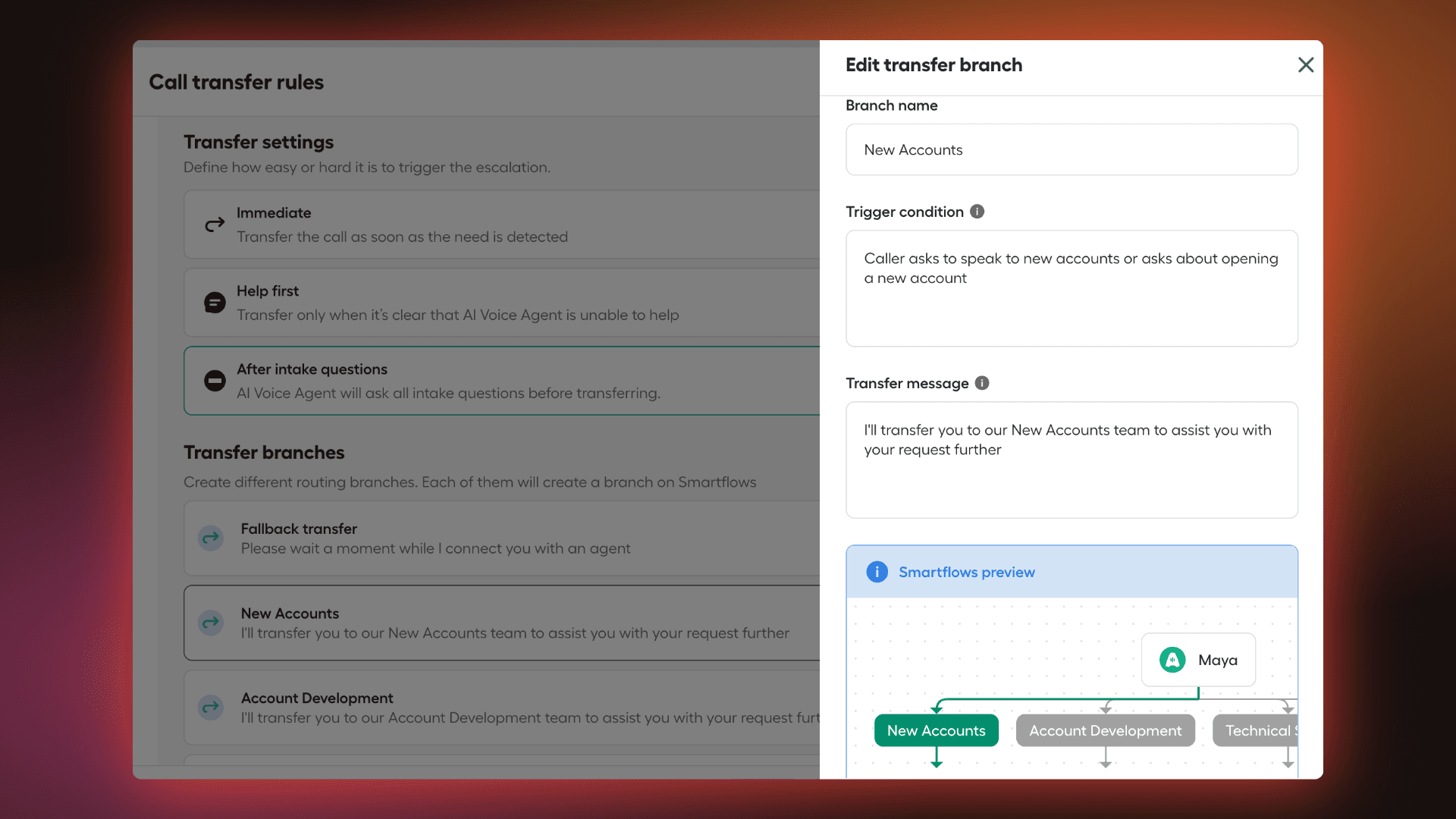This screenshot has width=1456, height=819.
Task: Click the Maya avatar icon in preview
Action: pos(1172,660)
